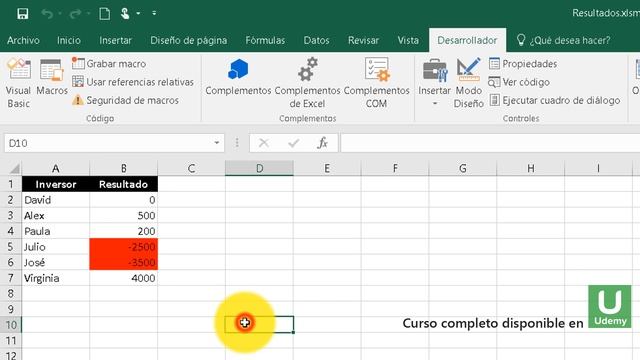
Task: Click Ejecutar cuadro de diálogo
Action: coord(555,100)
